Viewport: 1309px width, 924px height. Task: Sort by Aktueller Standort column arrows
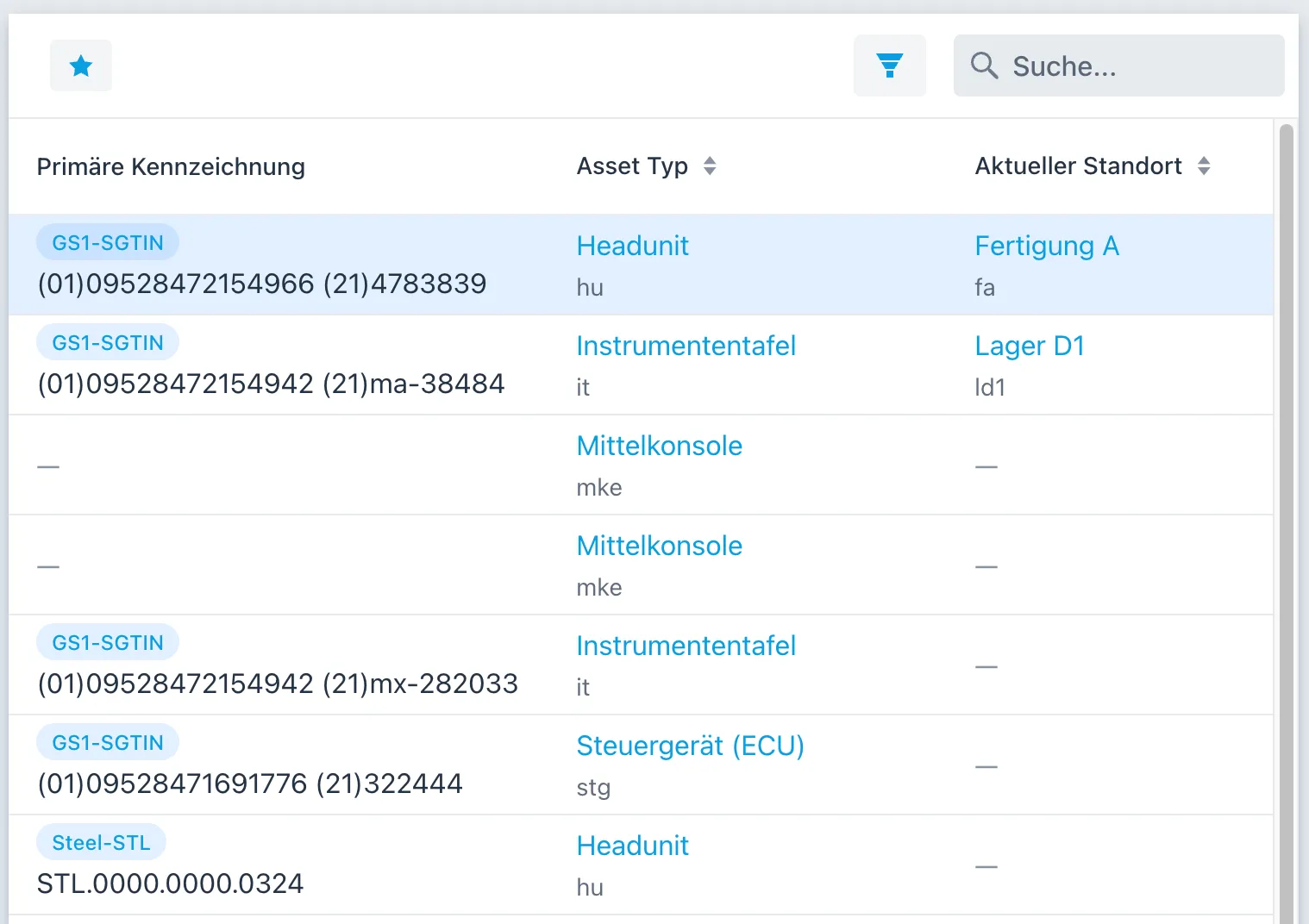(1204, 166)
